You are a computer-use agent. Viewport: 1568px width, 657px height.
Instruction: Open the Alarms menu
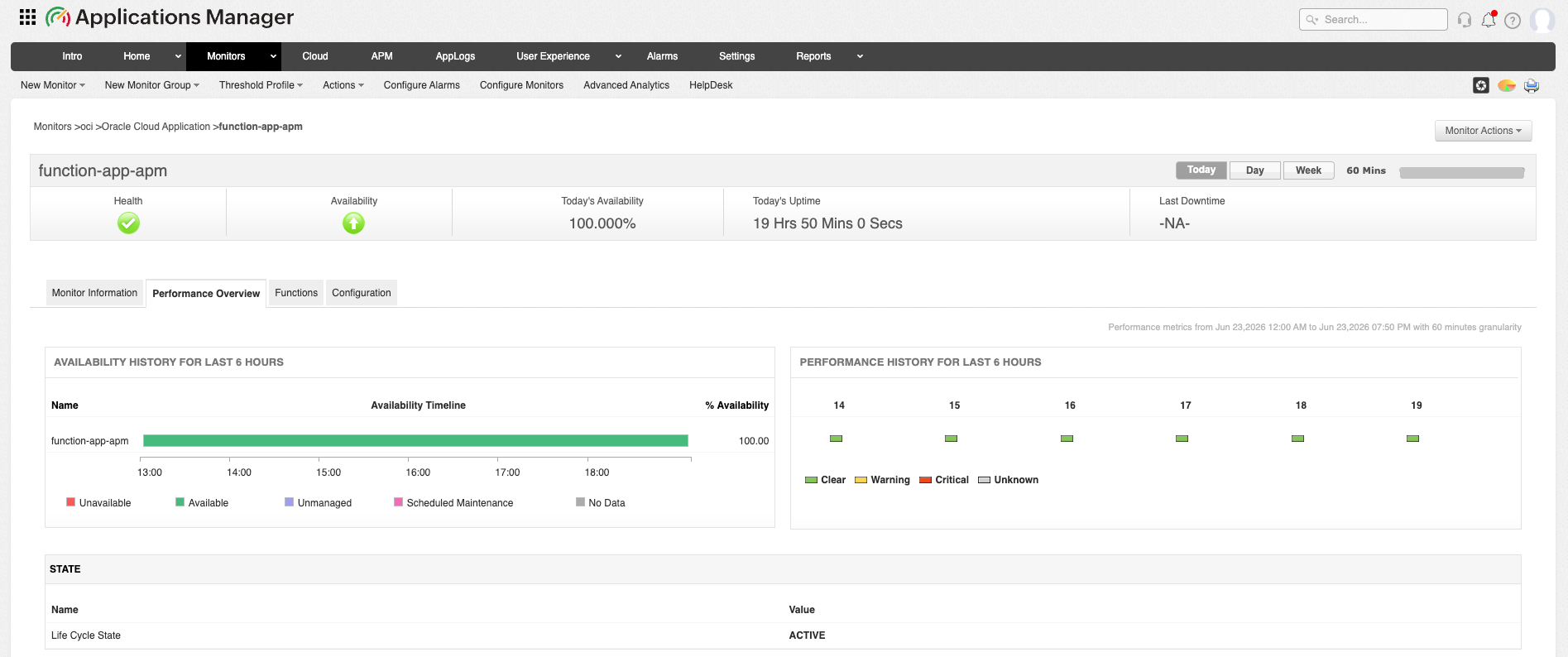[662, 56]
